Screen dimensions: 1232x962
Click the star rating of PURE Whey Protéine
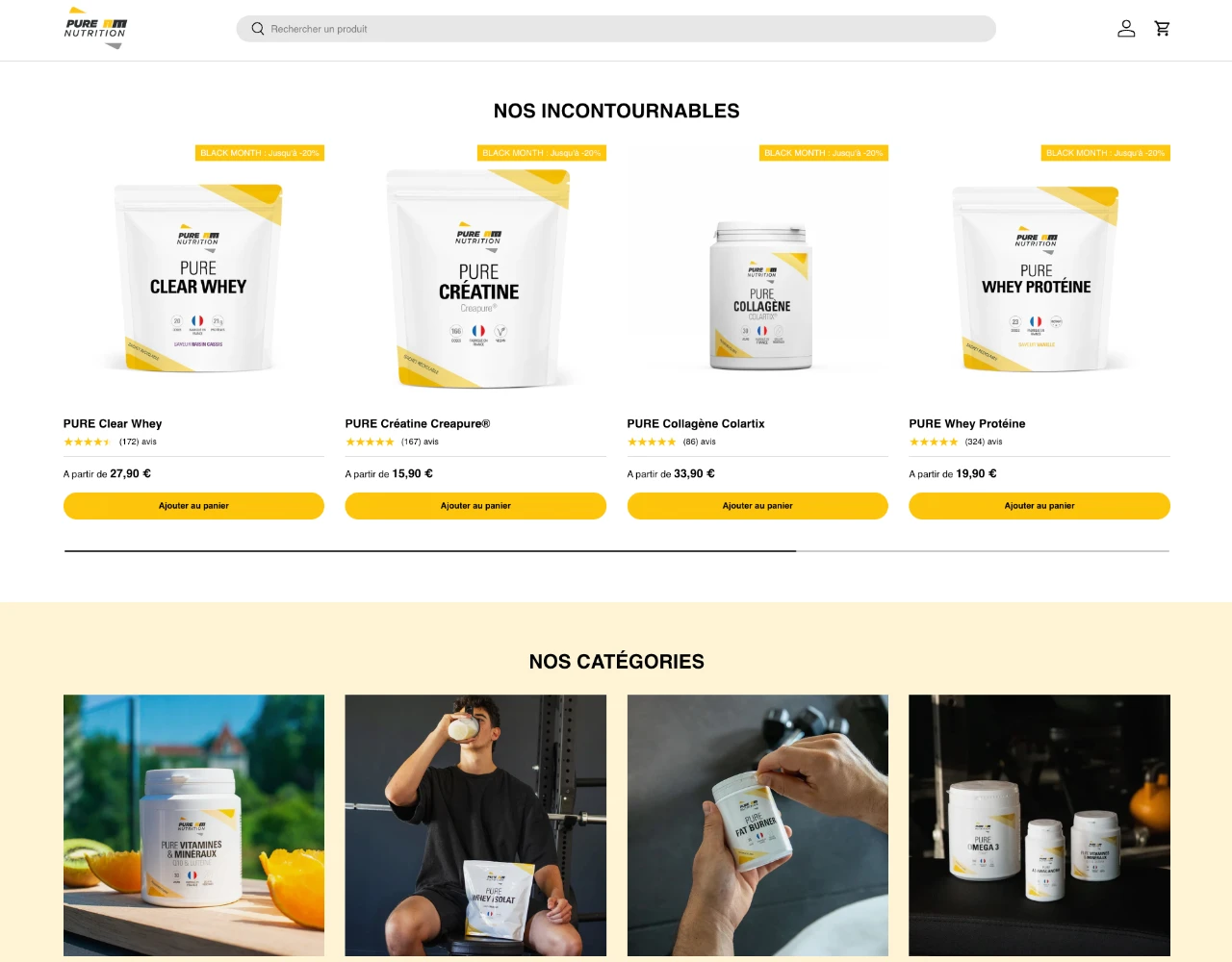(934, 443)
